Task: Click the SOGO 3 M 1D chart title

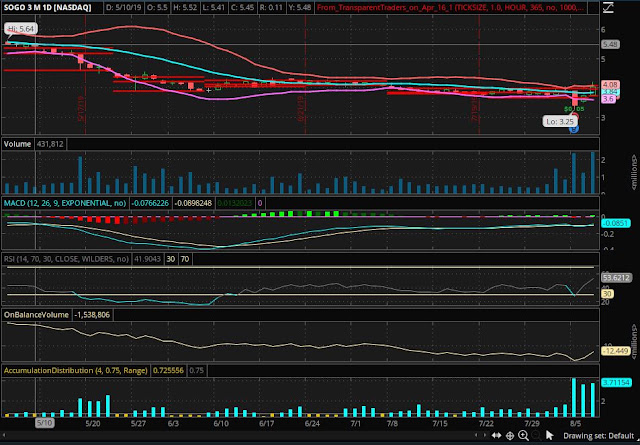Action: (x=47, y=7)
